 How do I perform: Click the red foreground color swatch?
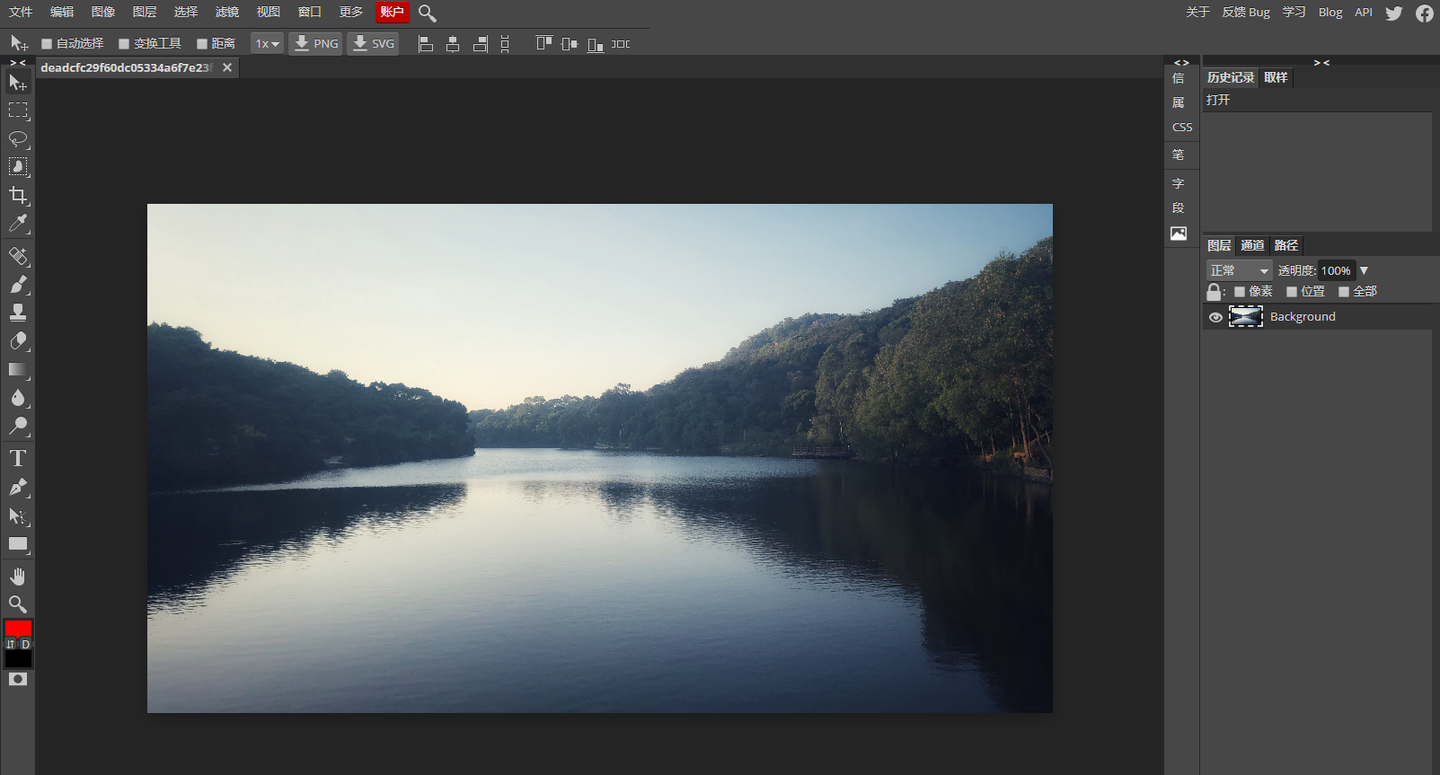18,628
